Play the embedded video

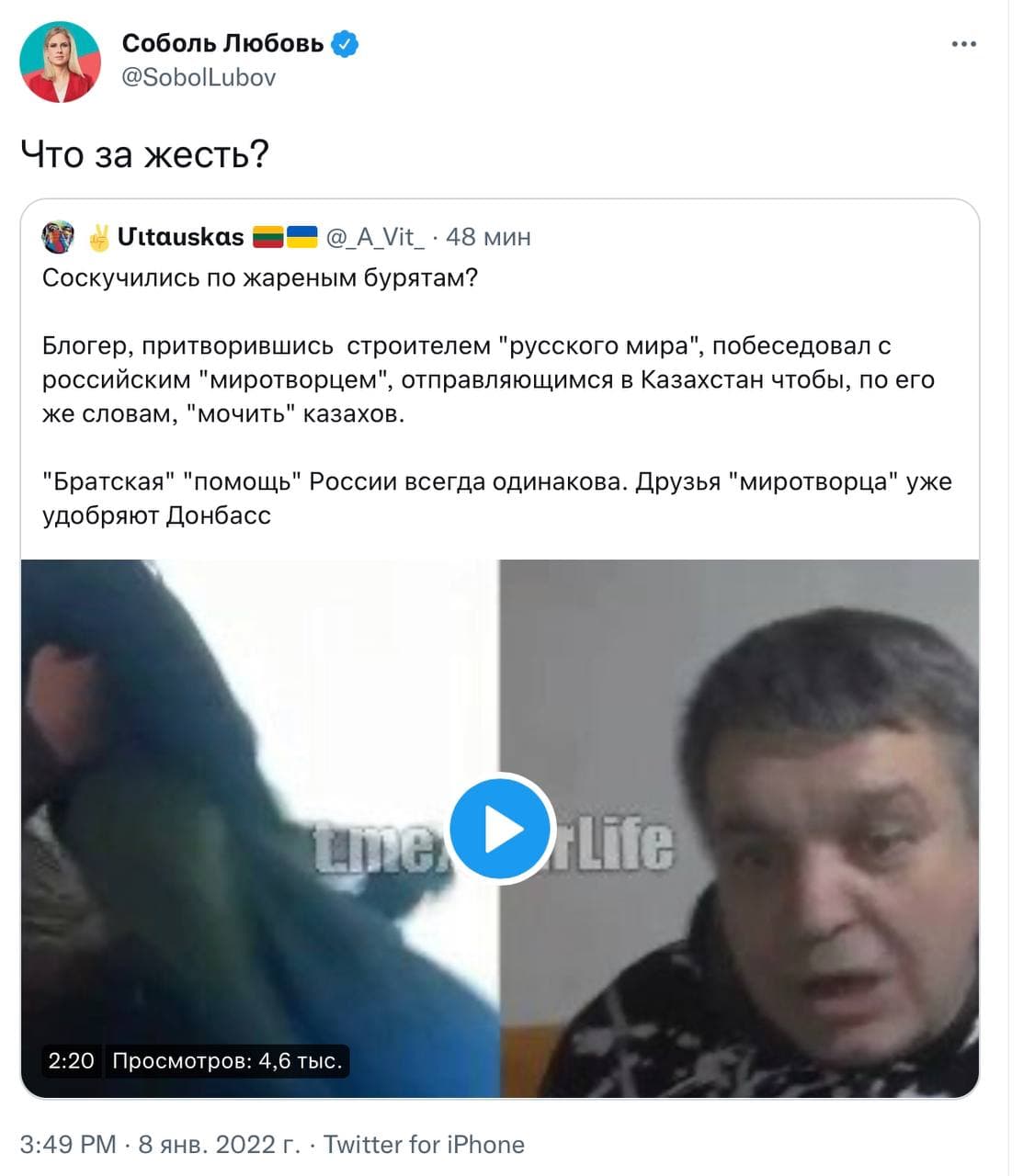pyautogui.click(x=501, y=830)
